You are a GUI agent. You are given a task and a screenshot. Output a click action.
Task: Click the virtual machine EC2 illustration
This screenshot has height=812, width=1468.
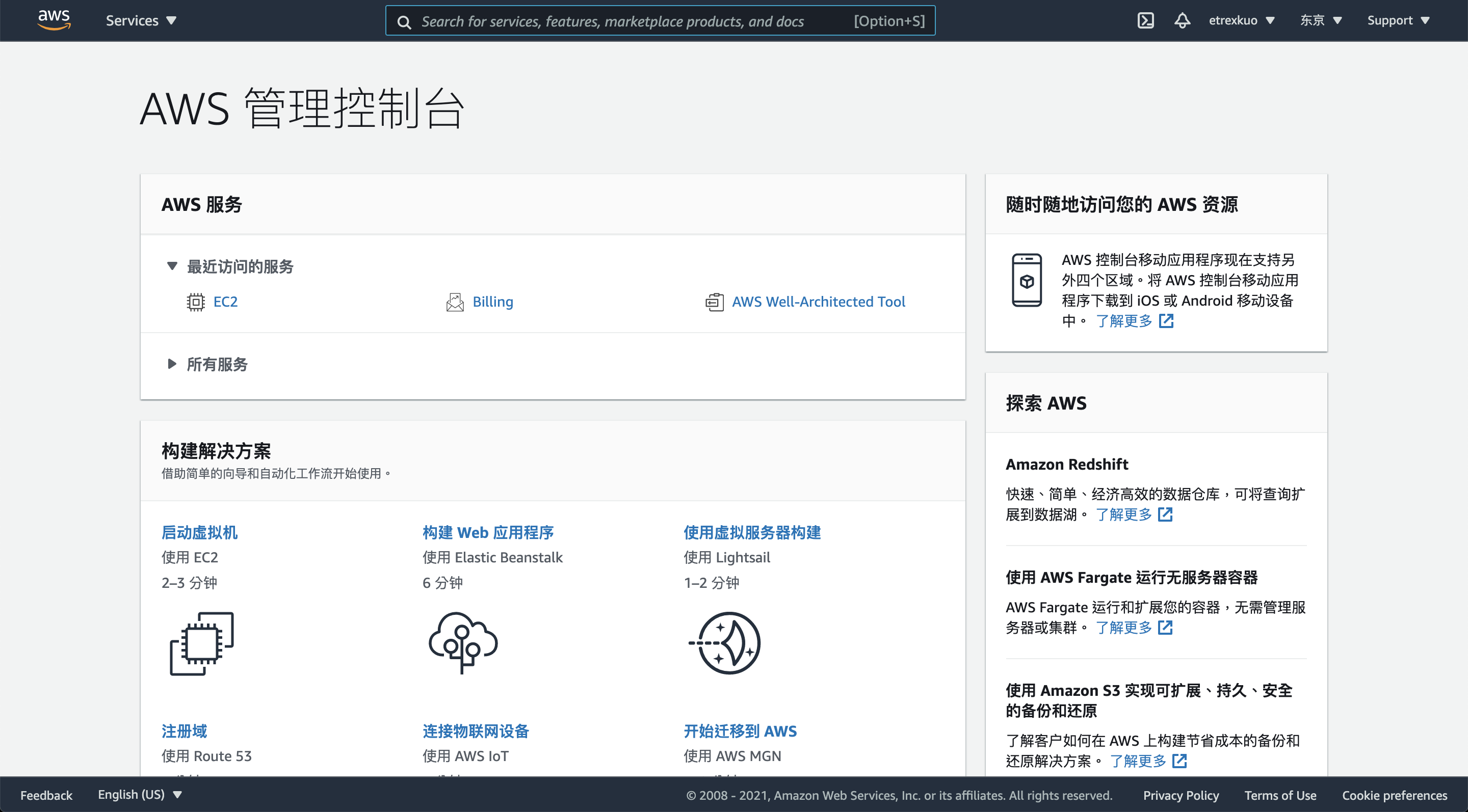[202, 643]
